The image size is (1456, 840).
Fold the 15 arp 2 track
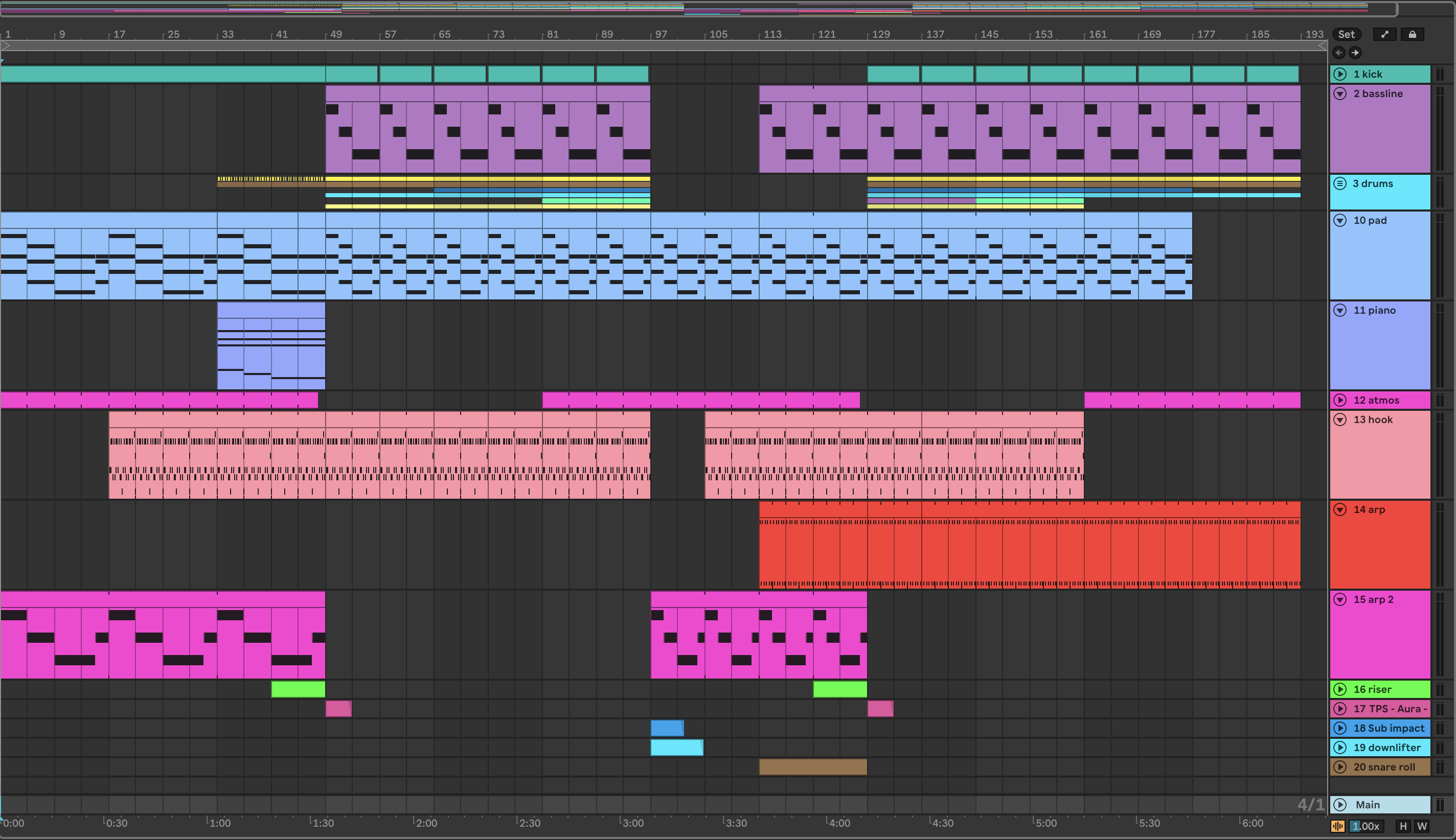1340,599
